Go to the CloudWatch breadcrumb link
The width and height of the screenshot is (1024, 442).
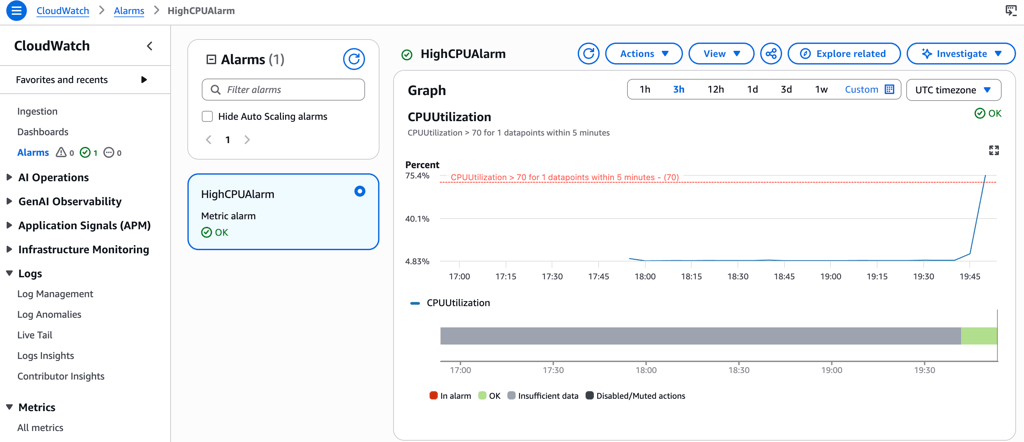click(62, 11)
